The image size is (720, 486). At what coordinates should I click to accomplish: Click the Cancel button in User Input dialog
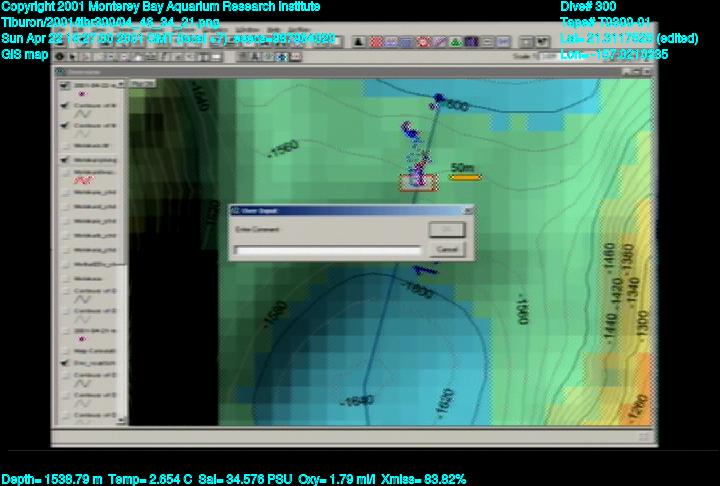(447, 249)
